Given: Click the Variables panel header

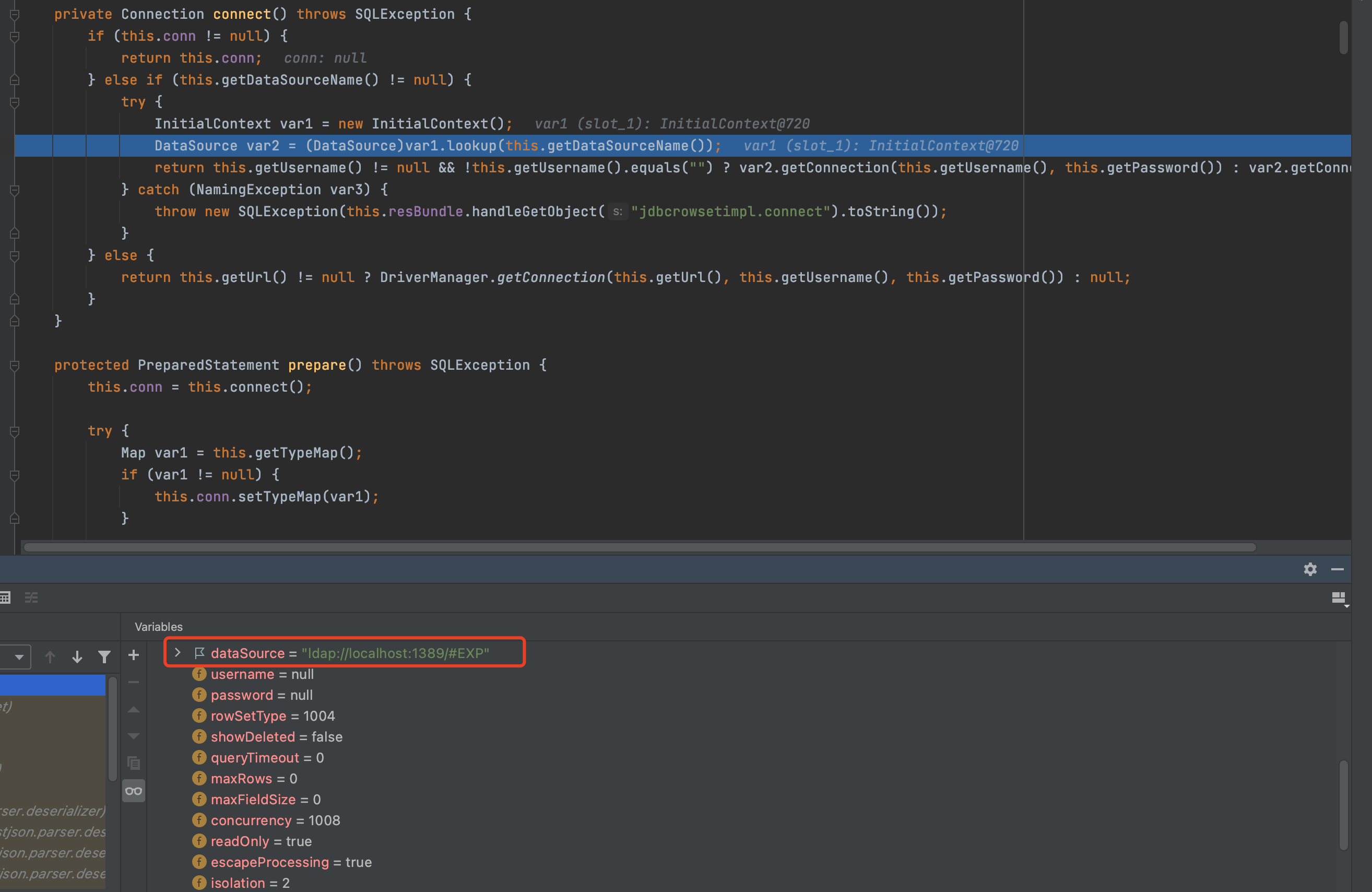Looking at the screenshot, I should 159,626.
